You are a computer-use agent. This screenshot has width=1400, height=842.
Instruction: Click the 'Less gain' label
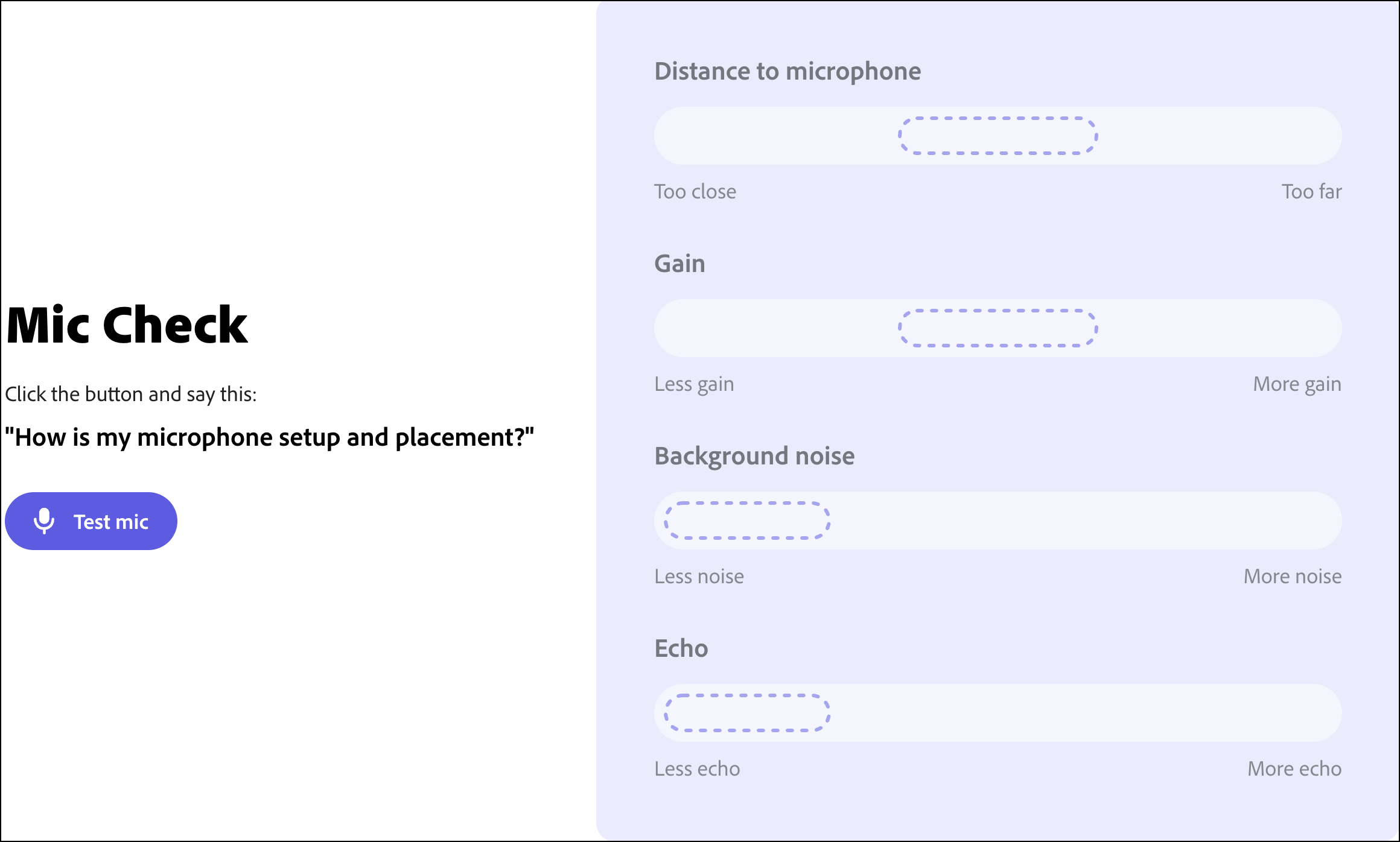(x=695, y=384)
